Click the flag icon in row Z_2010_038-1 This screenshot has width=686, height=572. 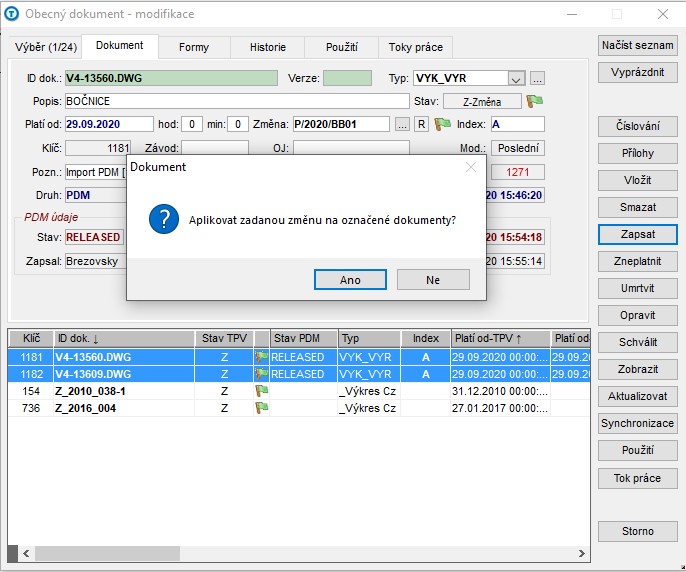(262, 391)
